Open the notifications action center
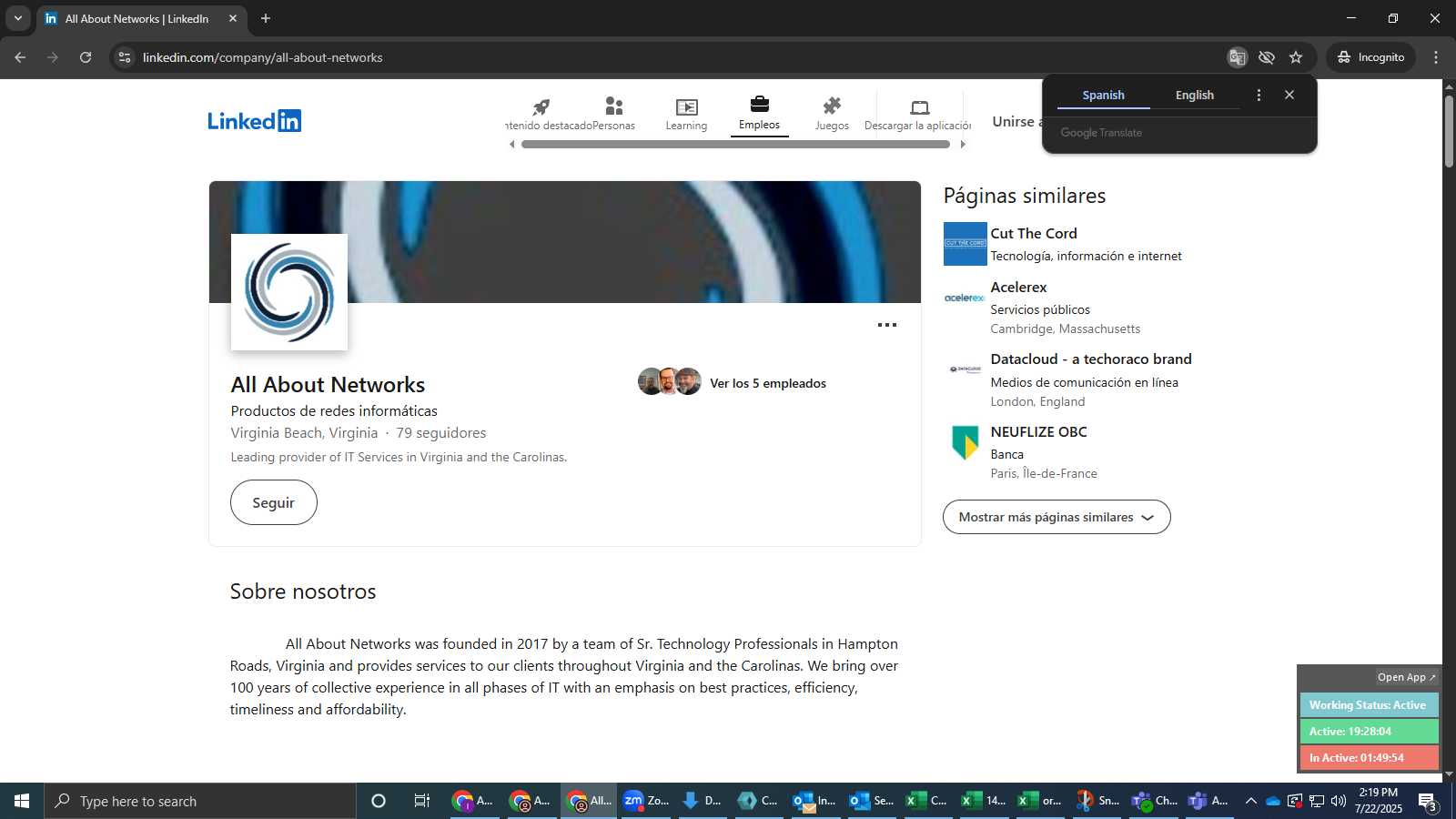 click(1428, 802)
